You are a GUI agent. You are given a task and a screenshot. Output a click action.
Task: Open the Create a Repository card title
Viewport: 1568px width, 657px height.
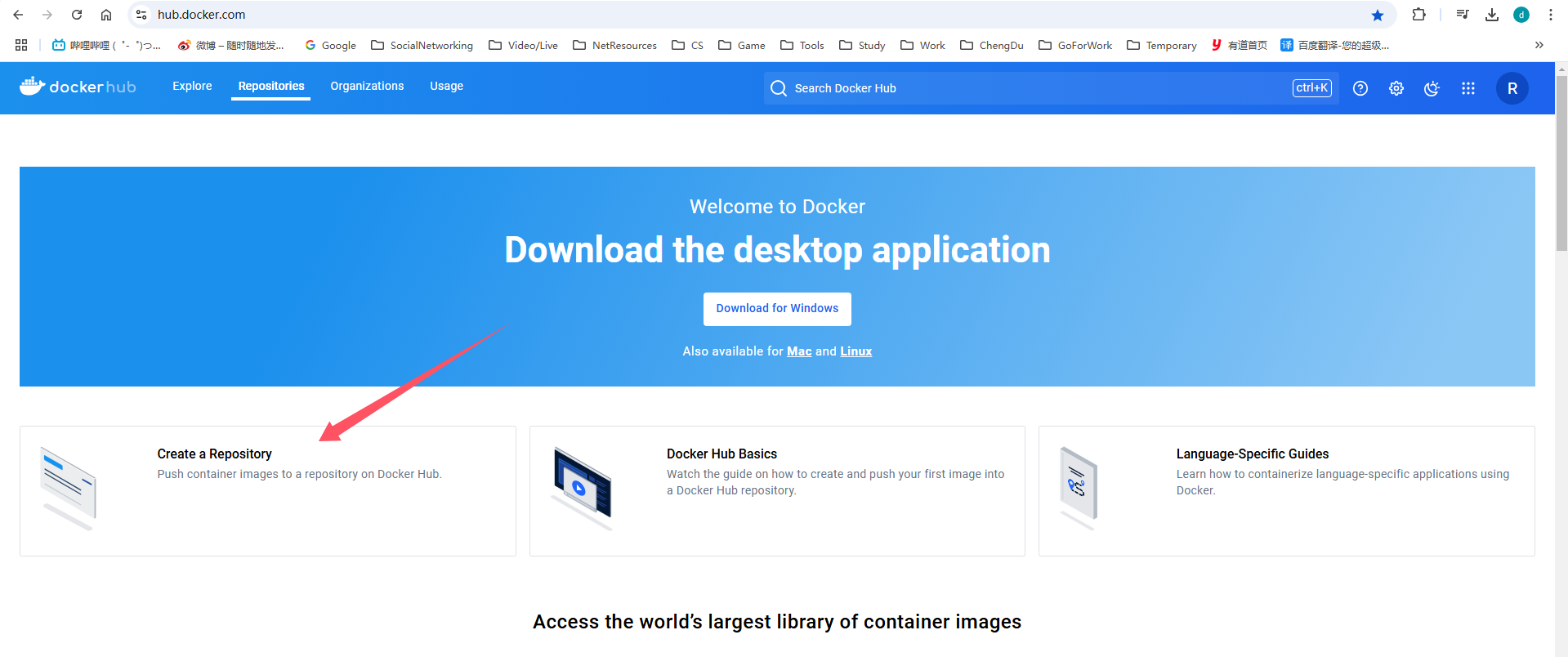215,454
